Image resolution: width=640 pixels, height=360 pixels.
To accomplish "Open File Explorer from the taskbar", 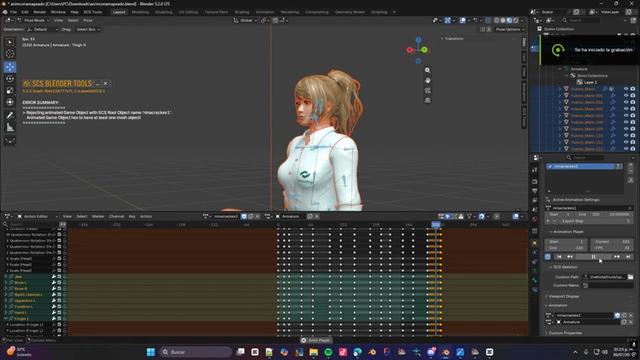I will [x=313, y=352].
